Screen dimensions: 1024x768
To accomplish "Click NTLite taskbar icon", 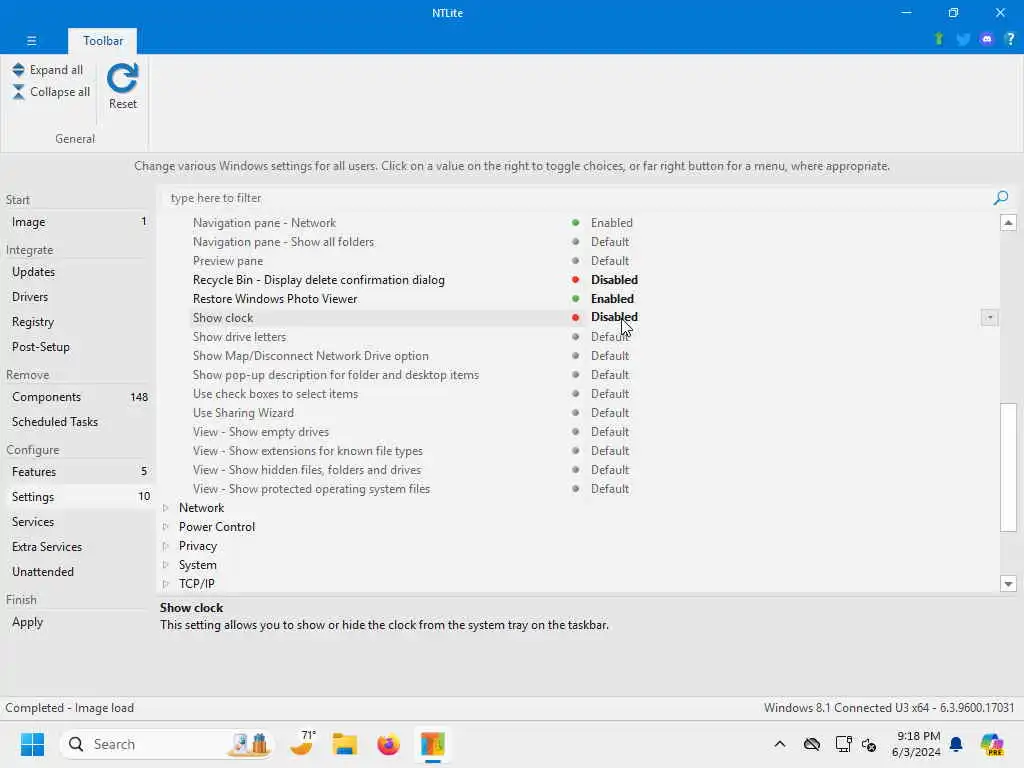I will pyautogui.click(x=432, y=744).
